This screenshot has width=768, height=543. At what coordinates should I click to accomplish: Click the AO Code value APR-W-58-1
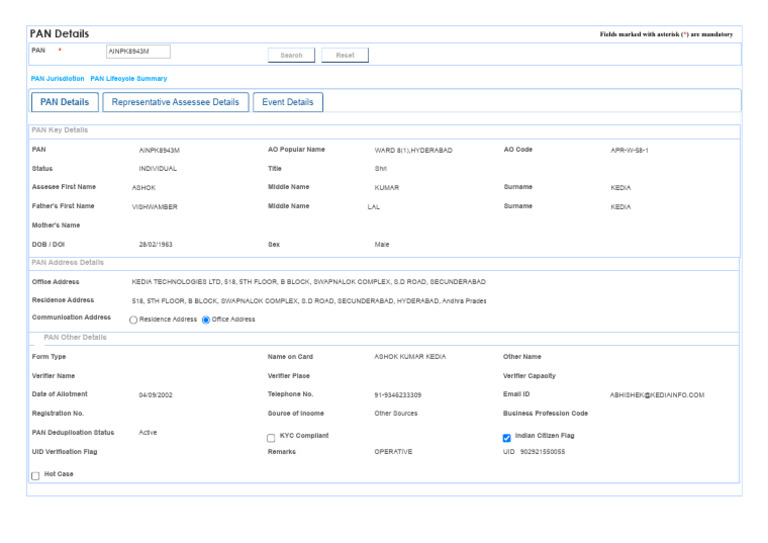point(630,150)
